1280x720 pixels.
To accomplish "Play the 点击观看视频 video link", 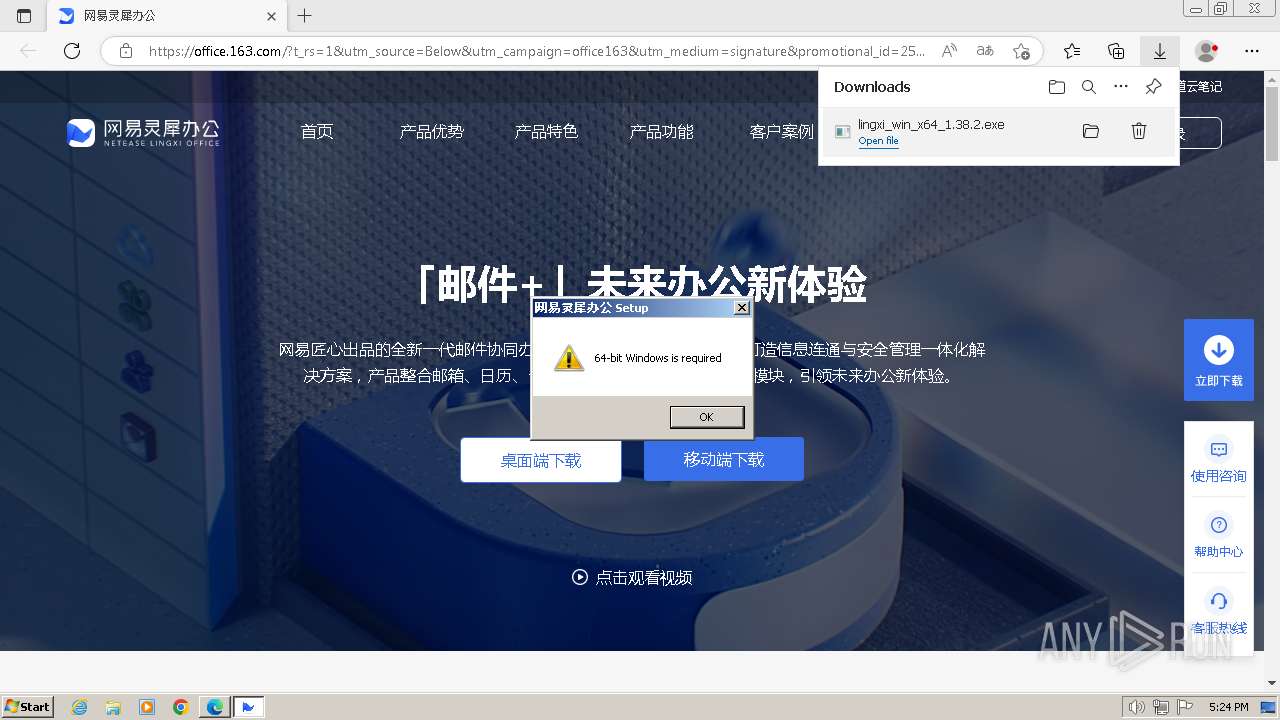I will (632, 577).
